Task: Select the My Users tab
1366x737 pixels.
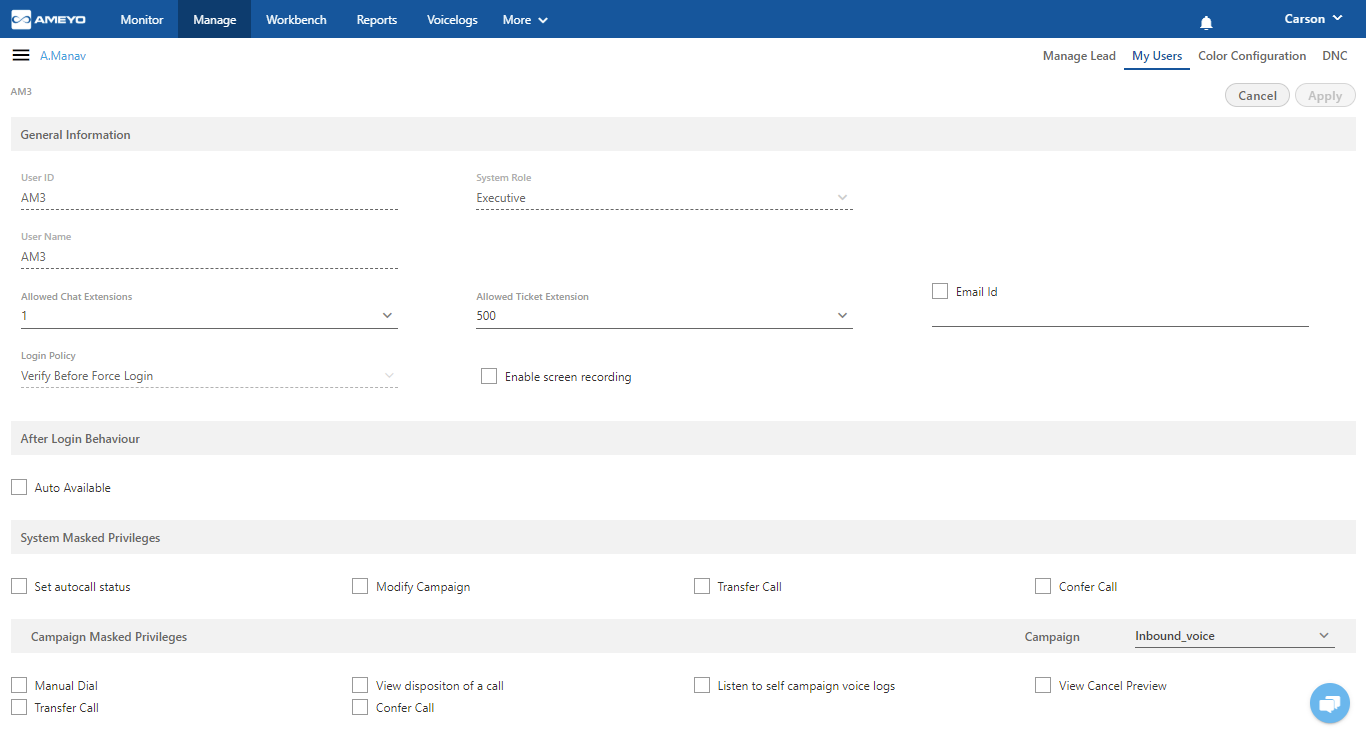Action: tap(1157, 56)
